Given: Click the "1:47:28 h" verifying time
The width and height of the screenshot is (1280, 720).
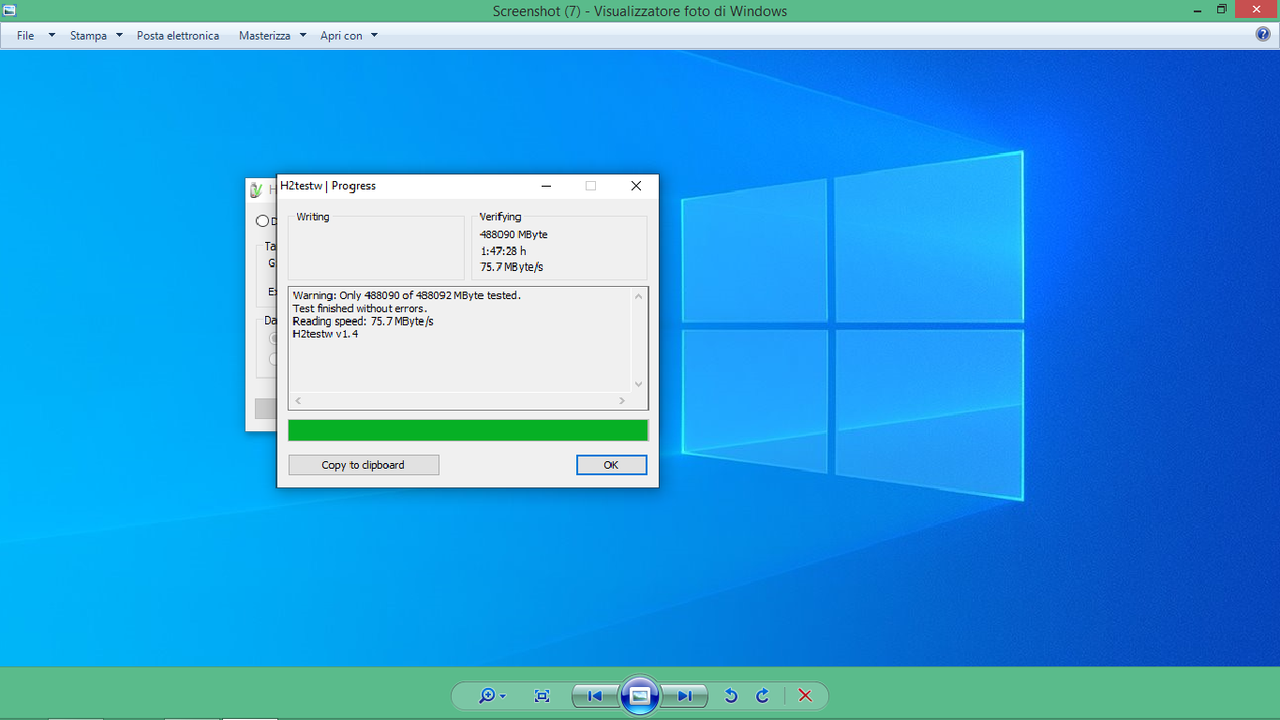Looking at the screenshot, I should pos(503,251).
